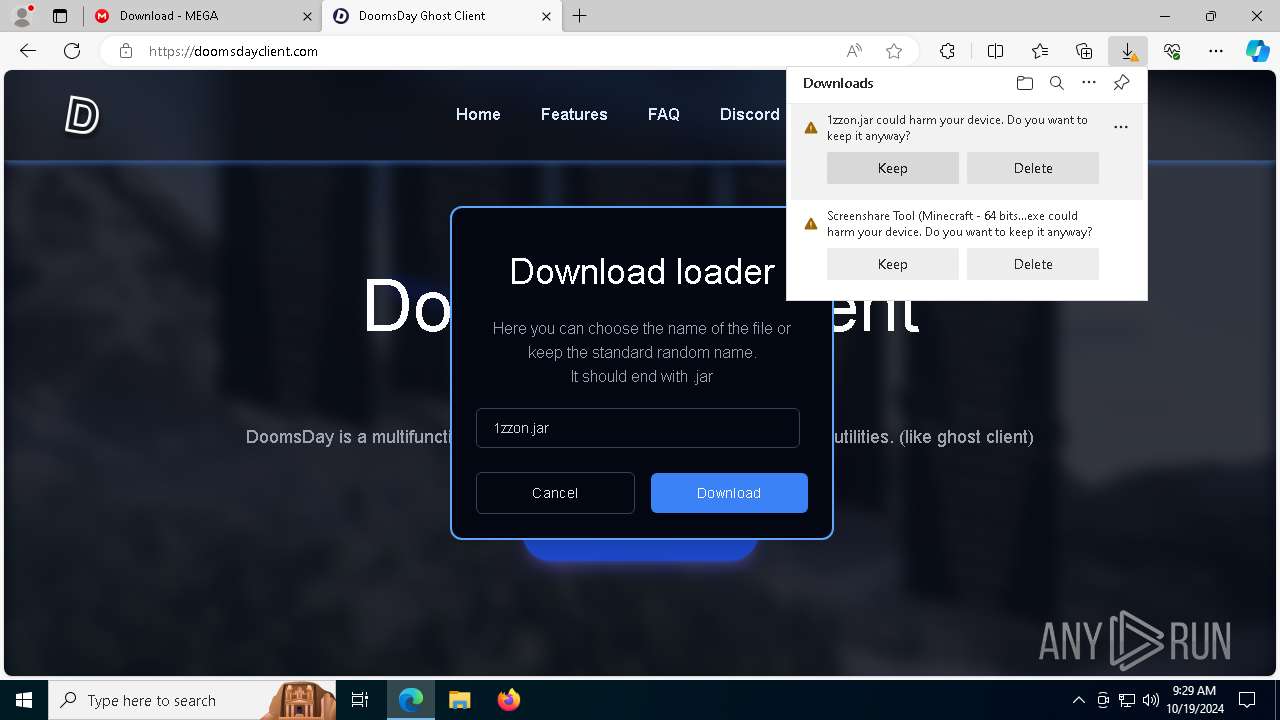Open Favorites list icon

click(x=1040, y=51)
